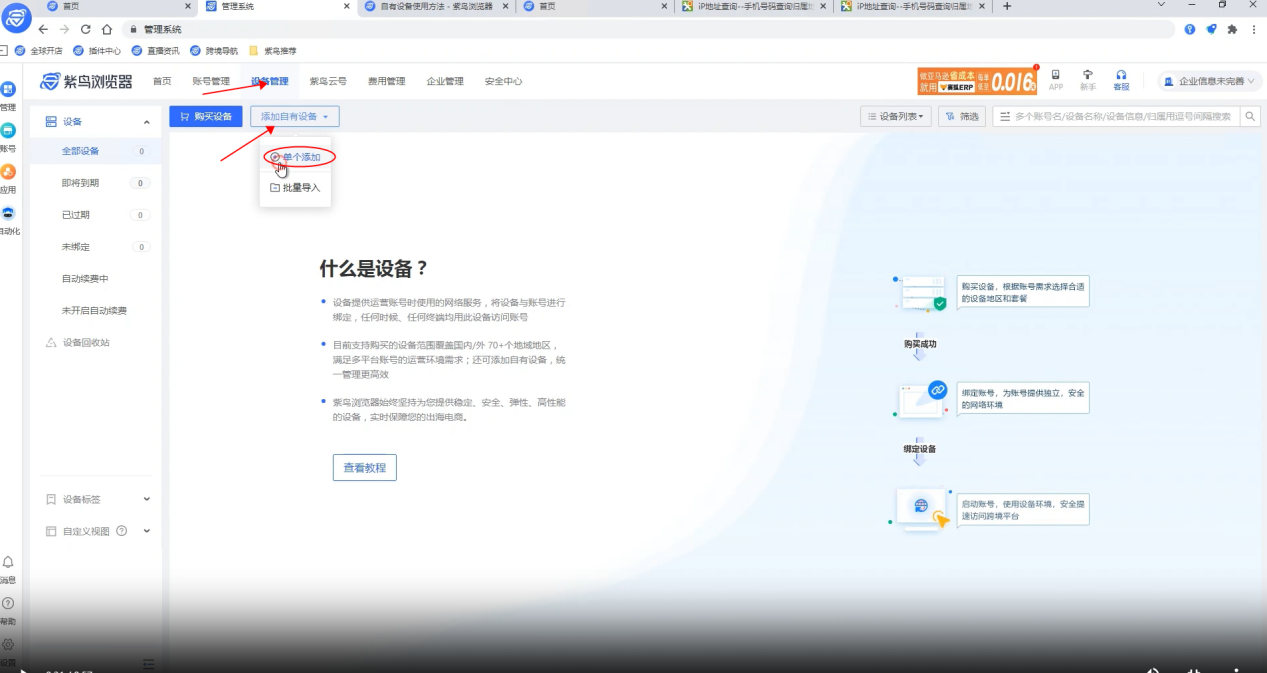This screenshot has height=673, width=1267.
Task: Click the search magnifier icon
Action: 1250,117
